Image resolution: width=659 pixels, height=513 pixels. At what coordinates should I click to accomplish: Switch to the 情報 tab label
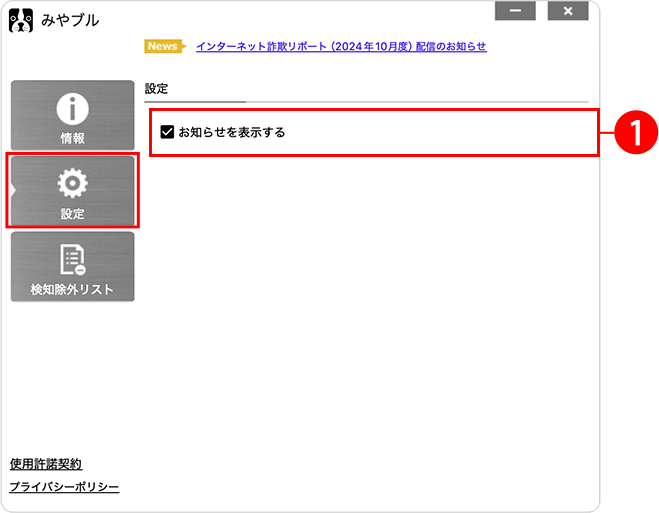coord(72,138)
